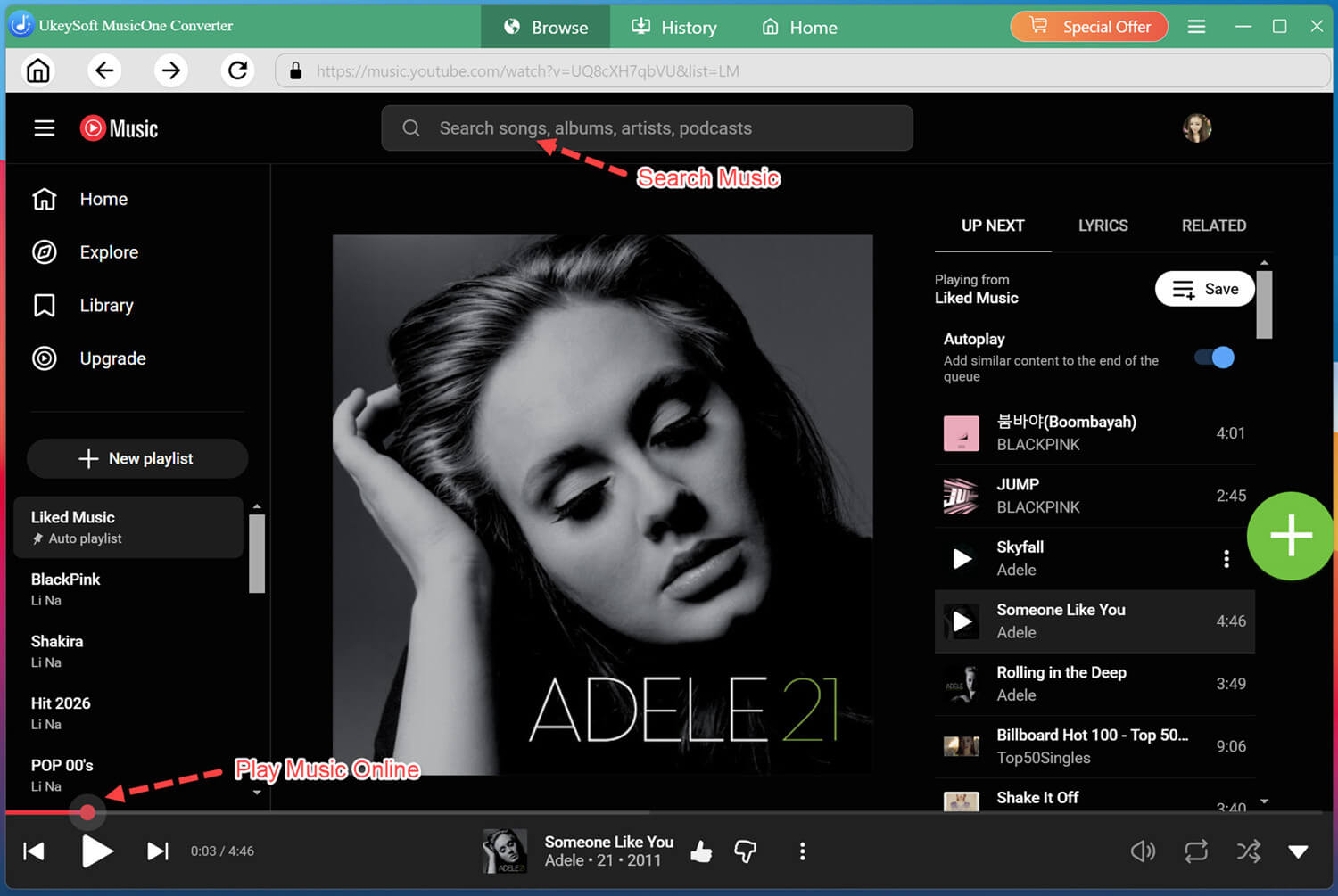
Task: Collapse the player page with the down arrow
Action: 1298,852
